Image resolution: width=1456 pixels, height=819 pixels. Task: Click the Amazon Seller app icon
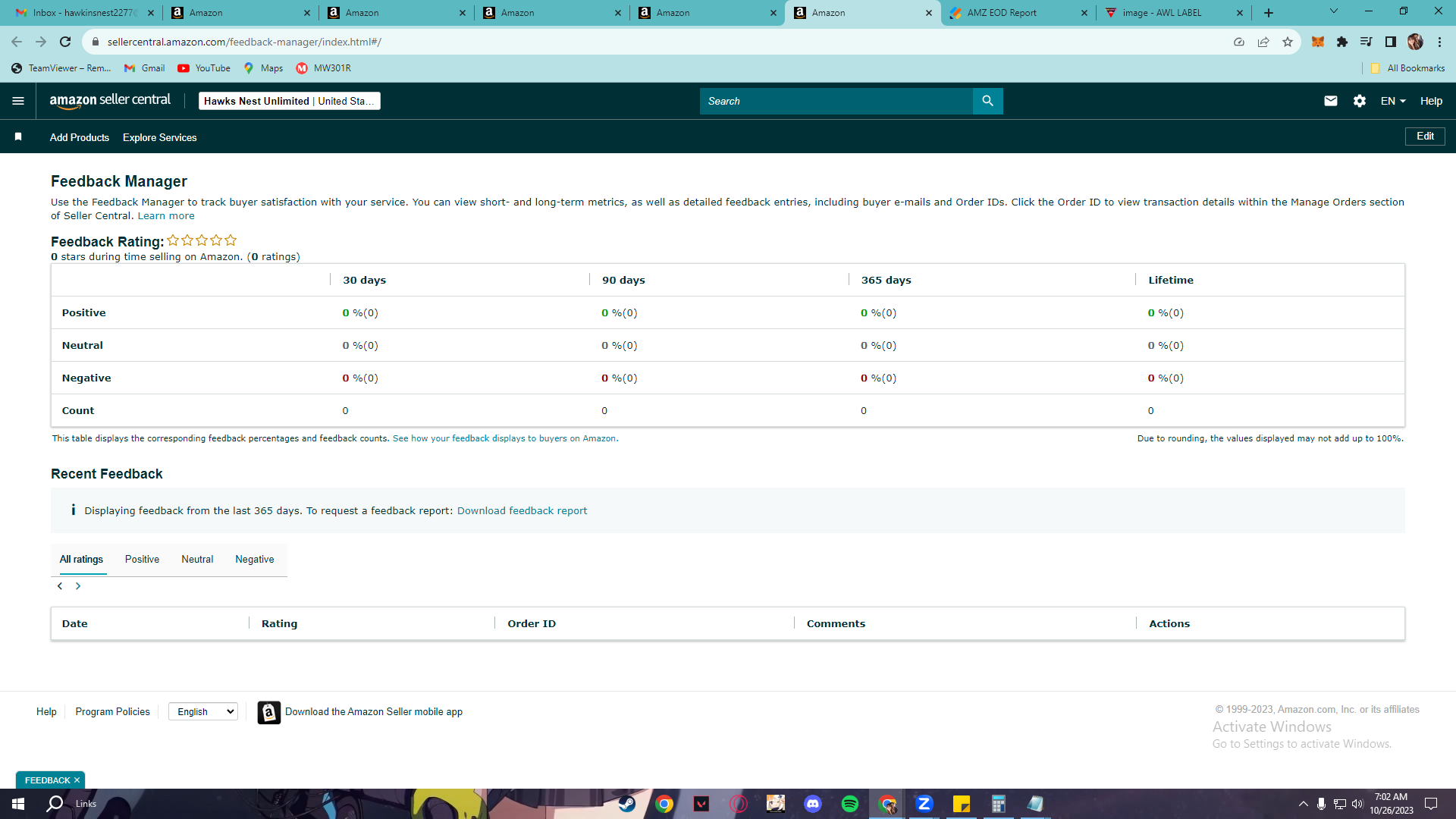click(x=268, y=712)
